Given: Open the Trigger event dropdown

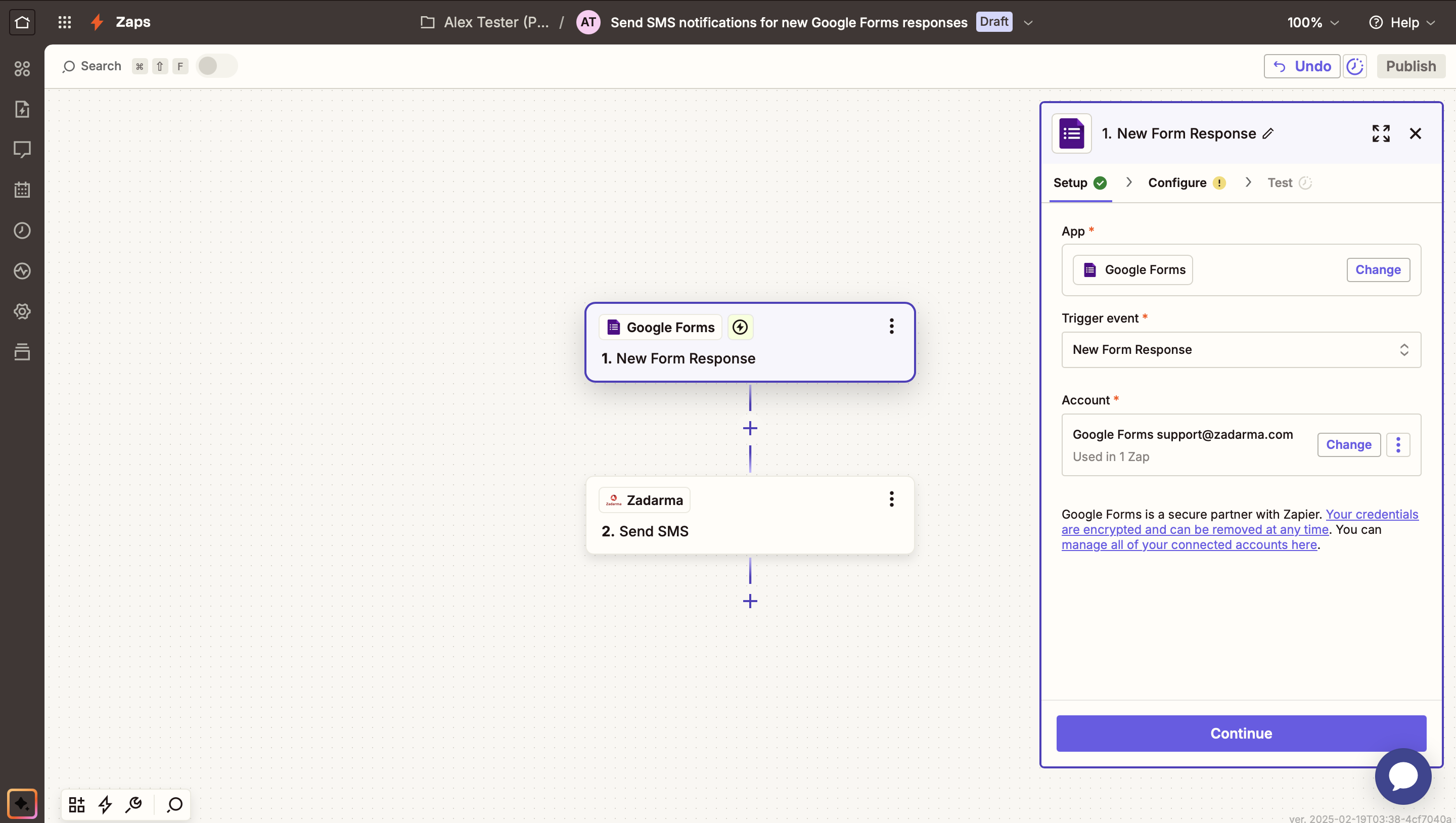Looking at the screenshot, I should tap(1241, 350).
